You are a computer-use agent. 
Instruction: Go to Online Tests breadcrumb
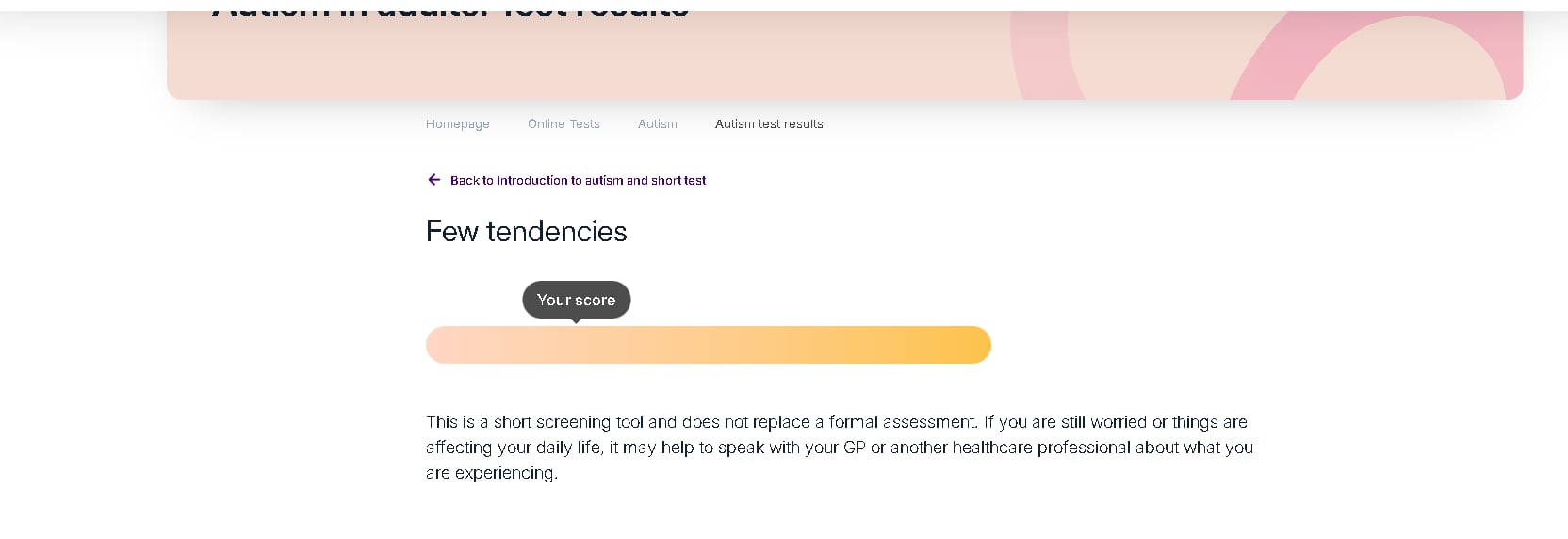coord(563,124)
